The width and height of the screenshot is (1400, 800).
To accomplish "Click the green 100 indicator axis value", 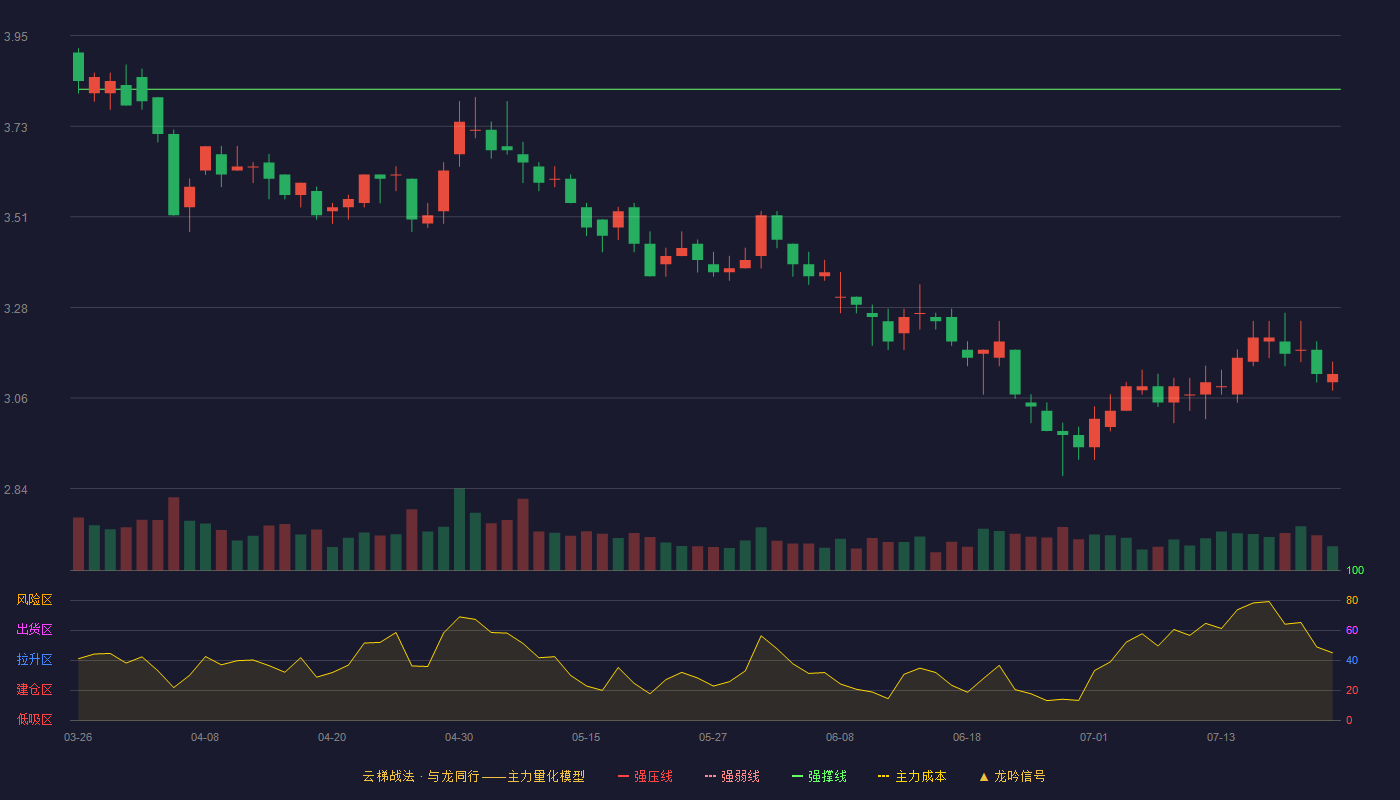I will tap(1355, 571).
